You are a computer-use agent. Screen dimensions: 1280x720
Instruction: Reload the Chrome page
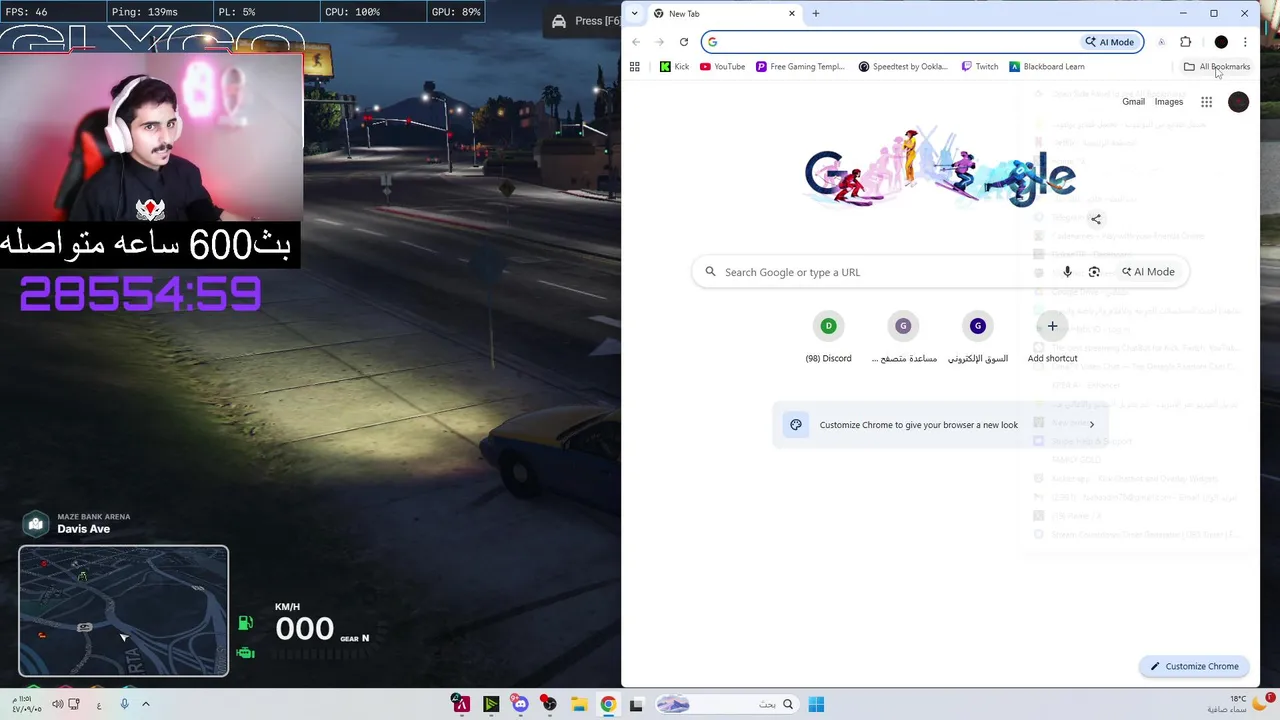684,42
